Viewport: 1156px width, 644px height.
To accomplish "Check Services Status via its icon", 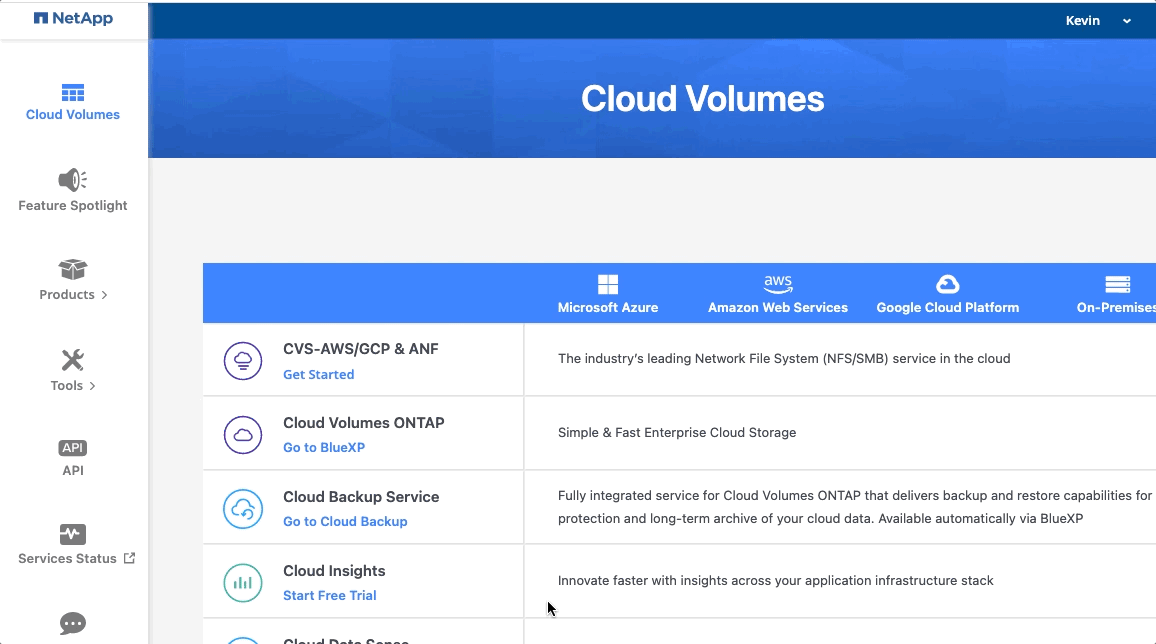I will click(x=72, y=535).
